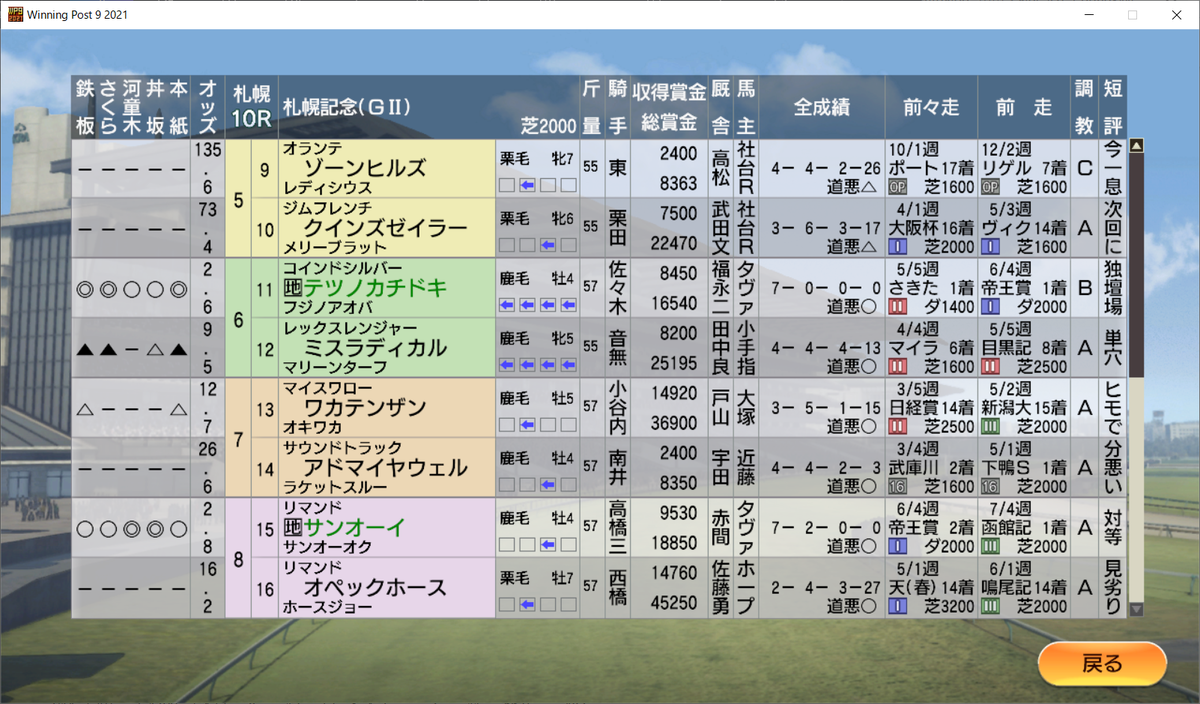
Task: Click the frame number 8 cell
Action: 238,558
